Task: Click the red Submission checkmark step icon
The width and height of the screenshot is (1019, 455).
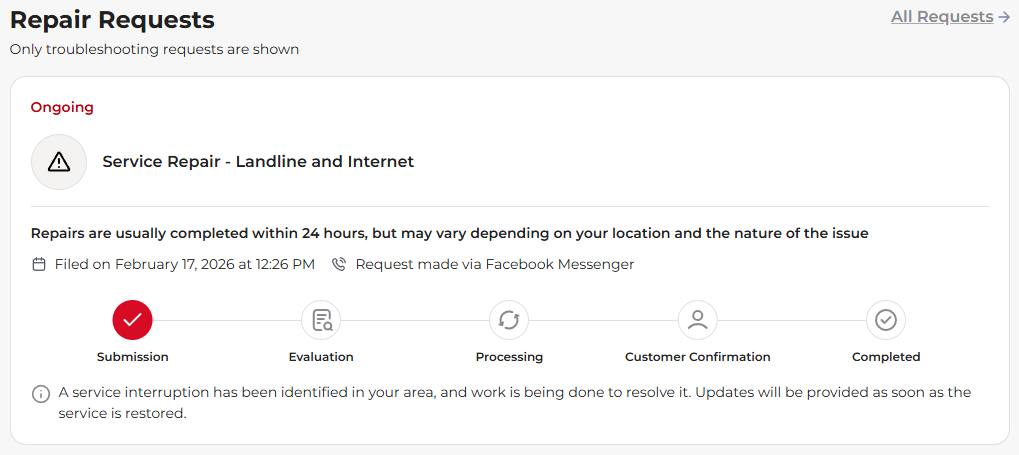Action: point(132,320)
